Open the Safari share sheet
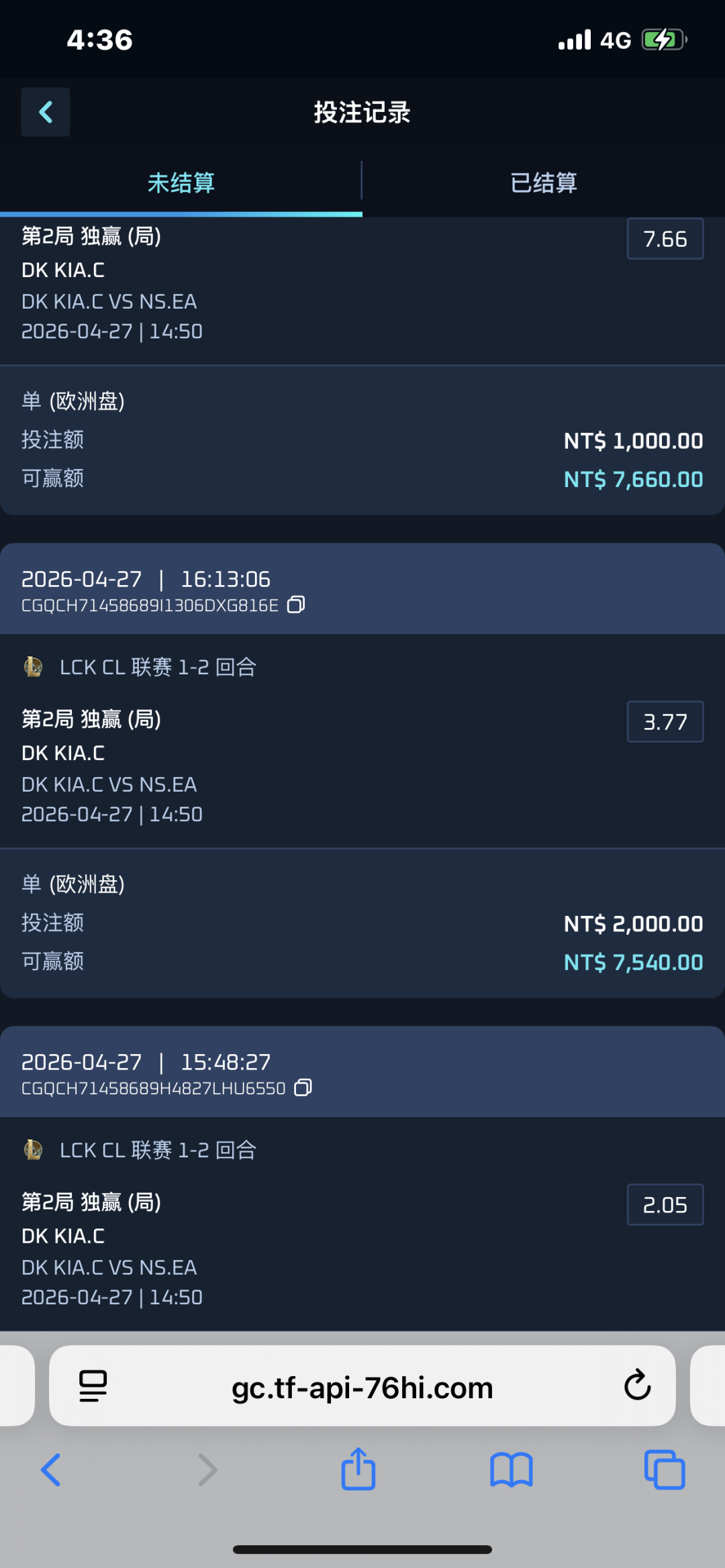The image size is (725, 1568). (x=358, y=1469)
